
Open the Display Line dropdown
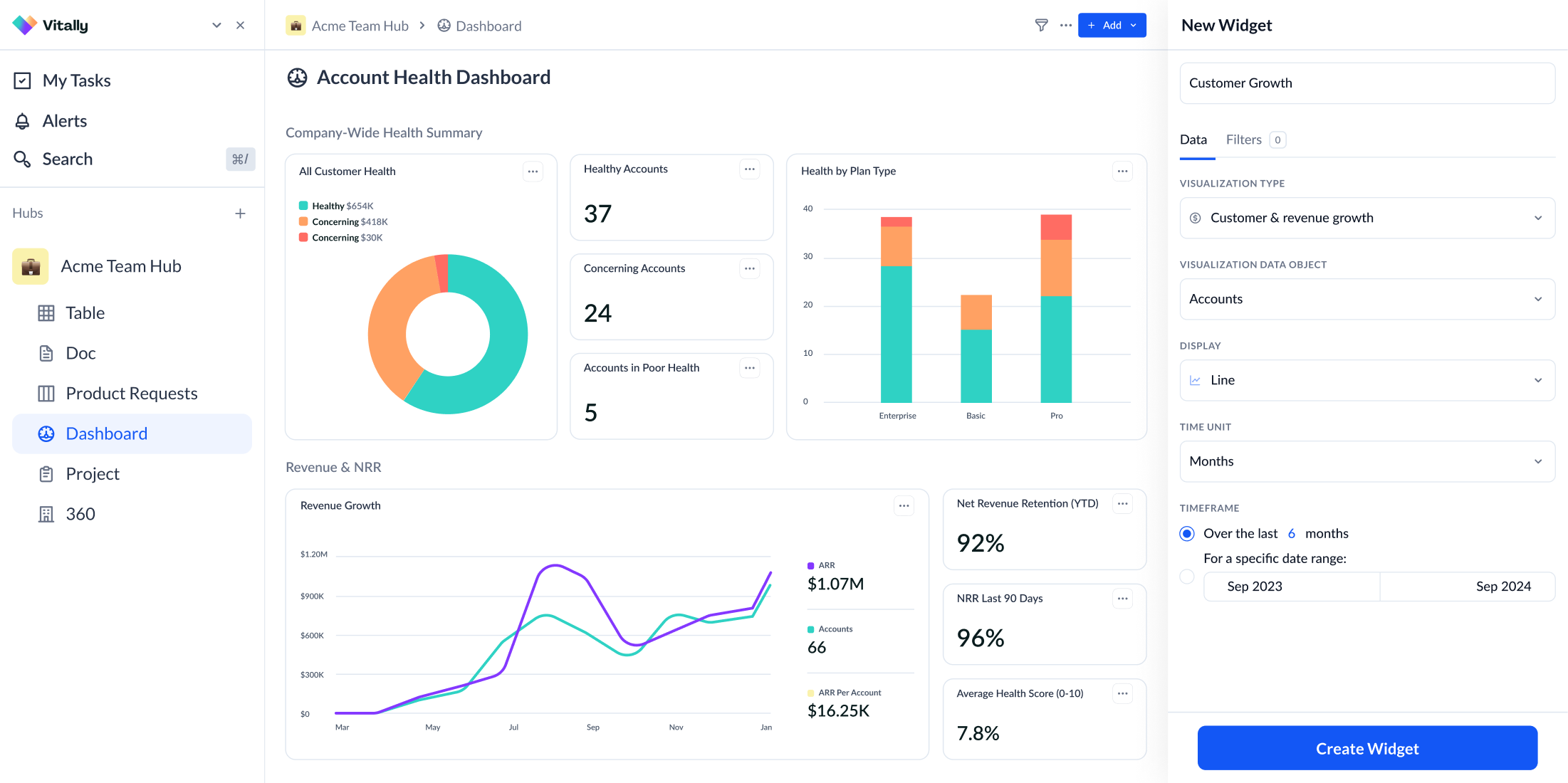coord(1367,380)
